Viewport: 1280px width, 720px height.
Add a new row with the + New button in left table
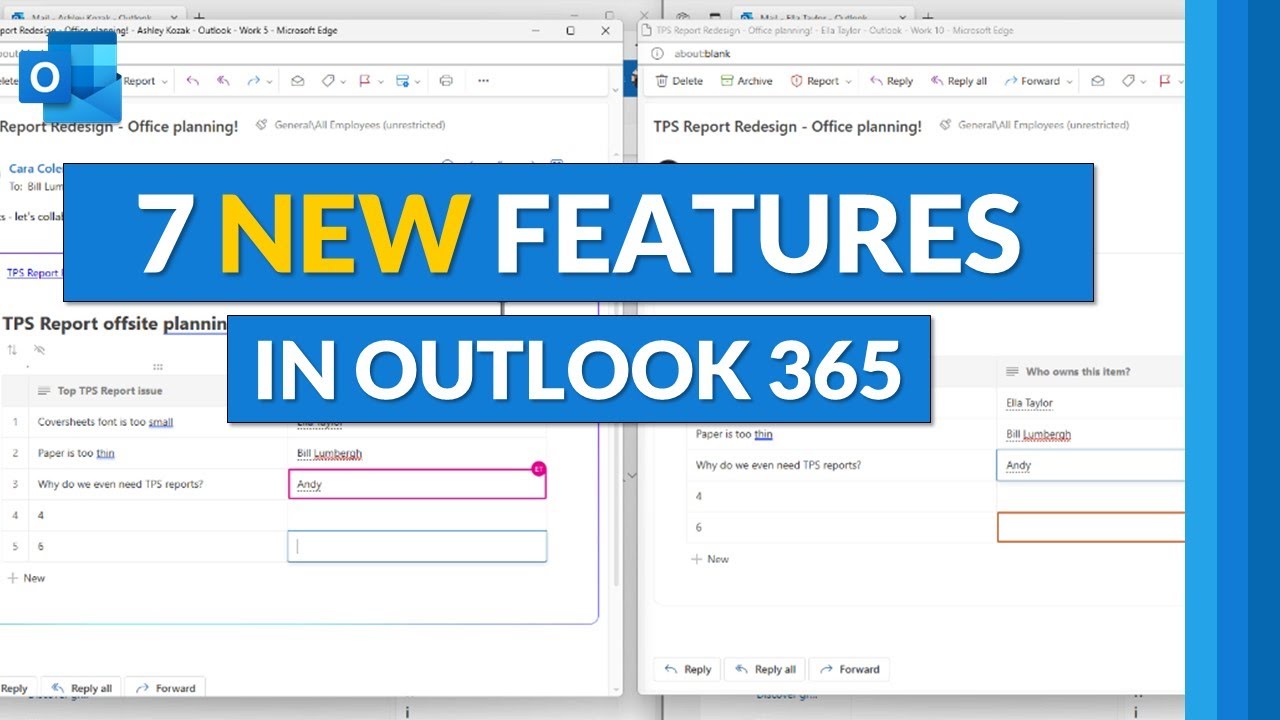coord(26,578)
